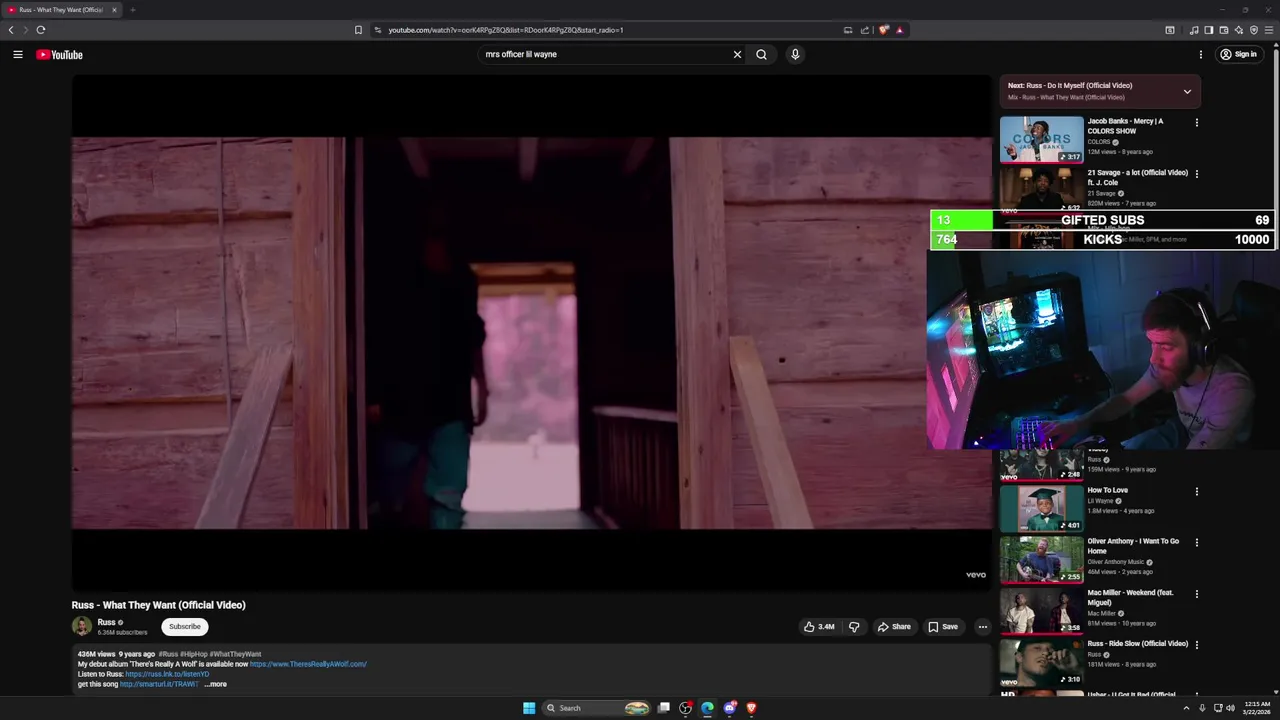Viewport: 1280px width, 720px height.
Task: Select the Russ - What They Want tab
Action: 60,10
